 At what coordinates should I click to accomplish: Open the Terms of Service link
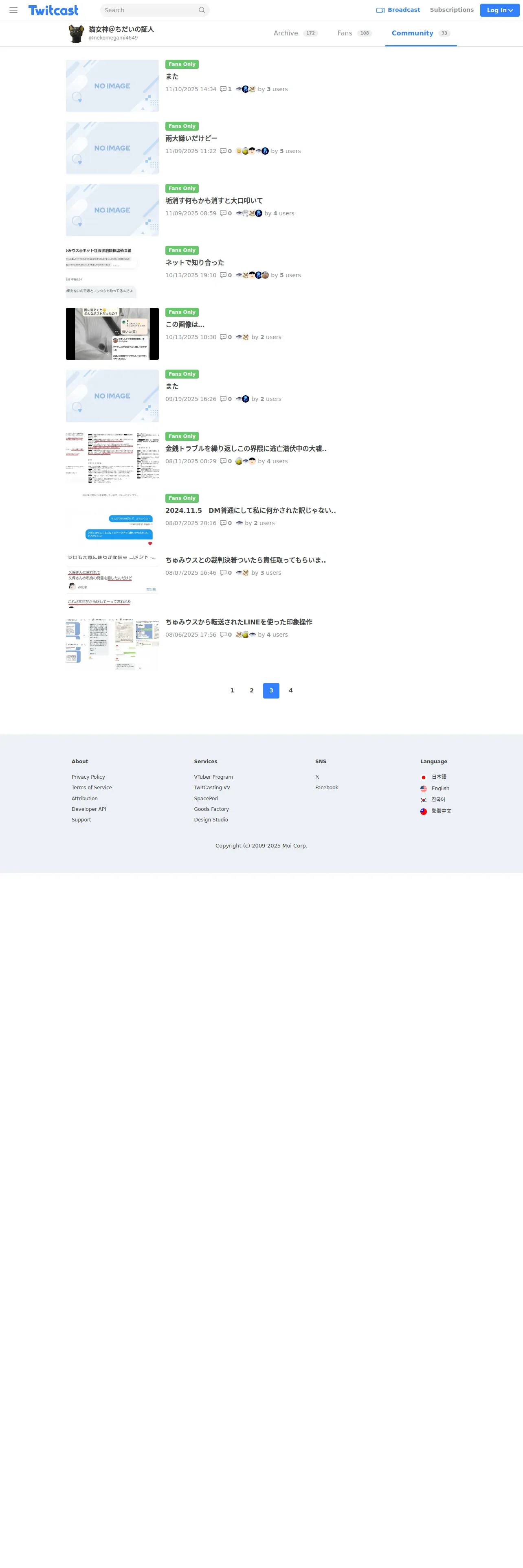pyautogui.click(x=92, y=788)
